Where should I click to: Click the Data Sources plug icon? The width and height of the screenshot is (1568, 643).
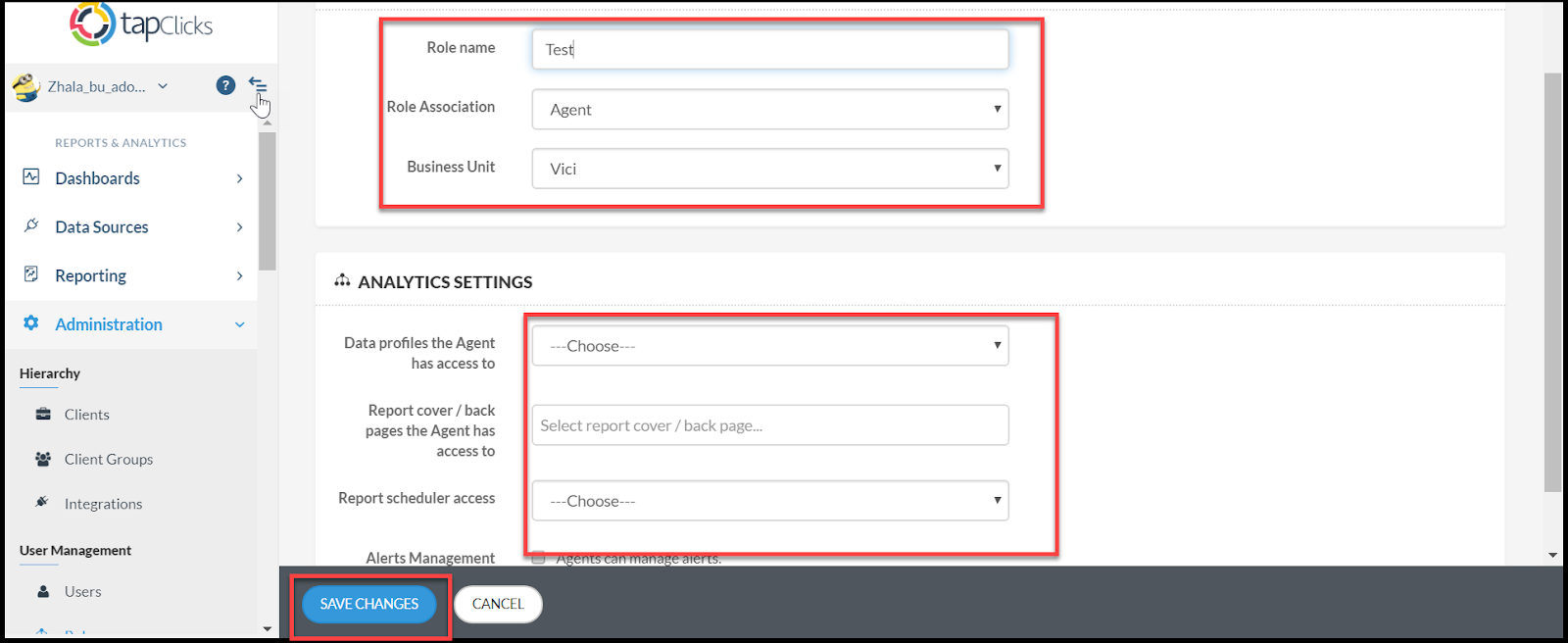[31, 225]
